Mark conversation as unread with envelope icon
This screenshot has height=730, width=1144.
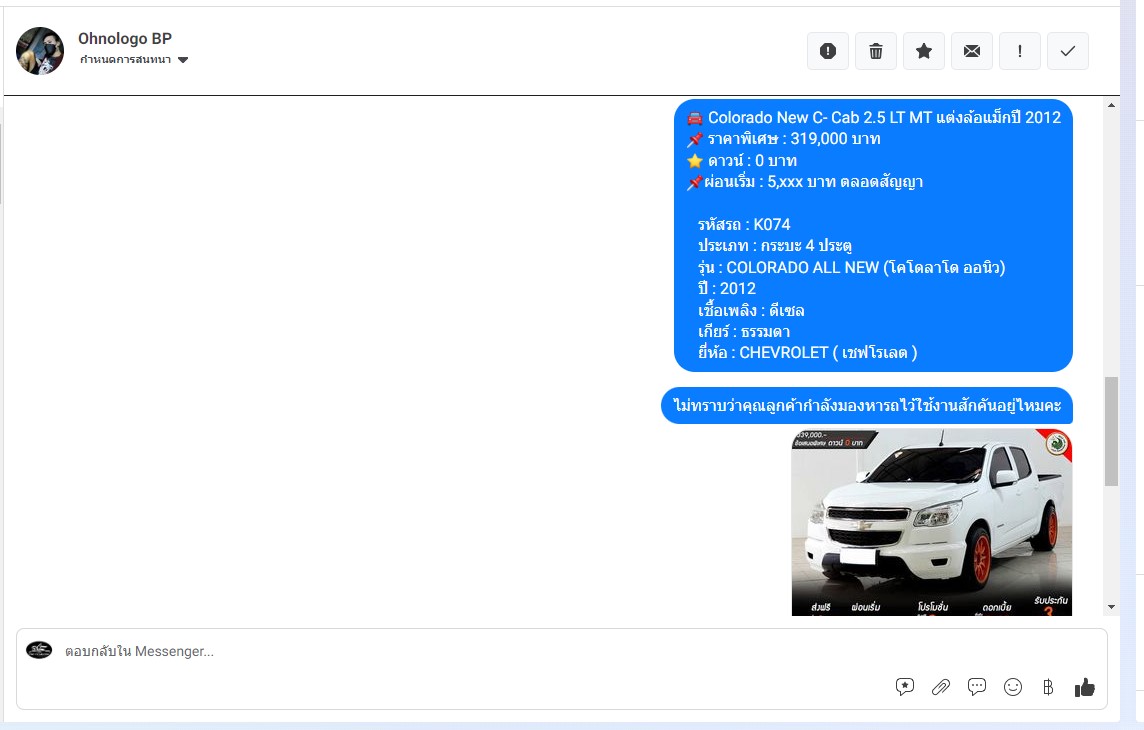(x=972, y=51)
